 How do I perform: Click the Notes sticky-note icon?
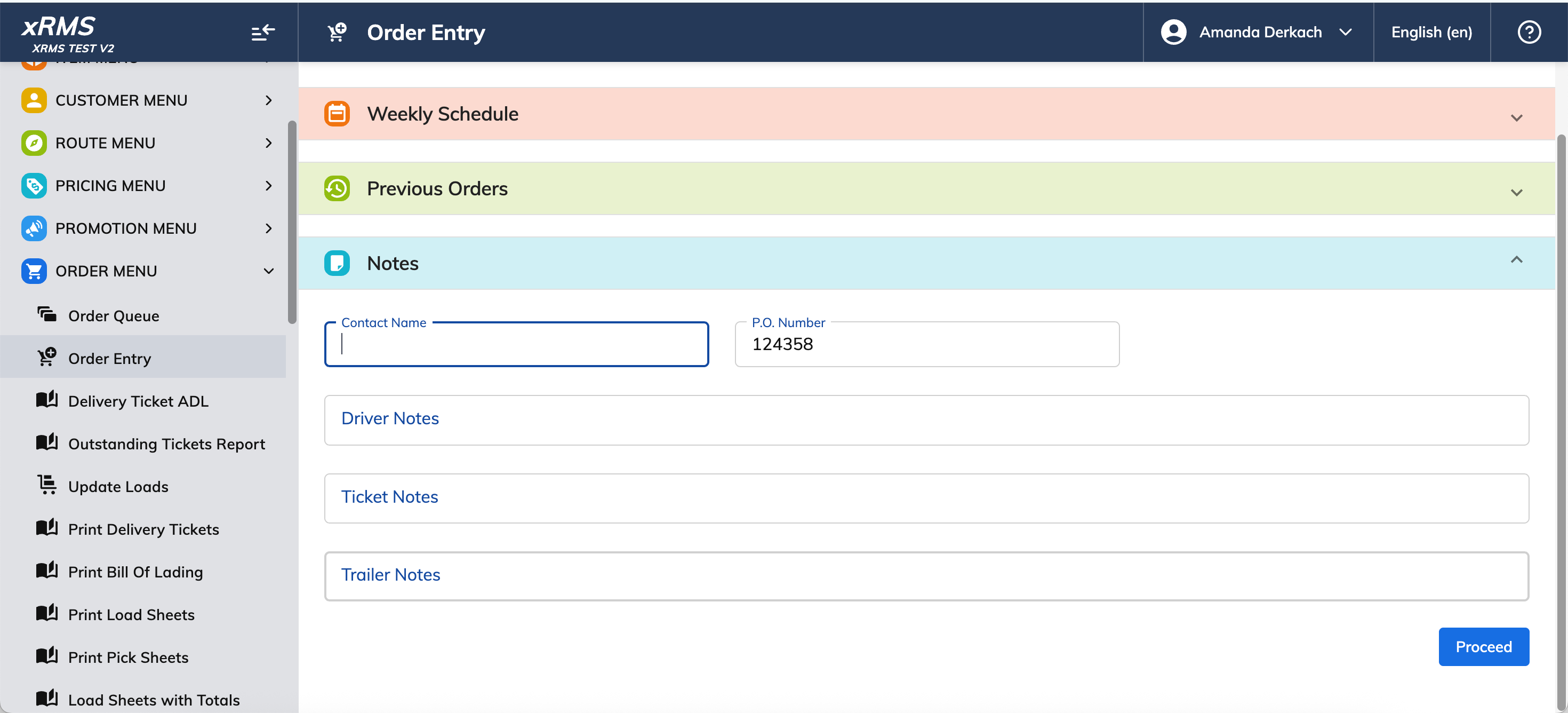(337, 263)
